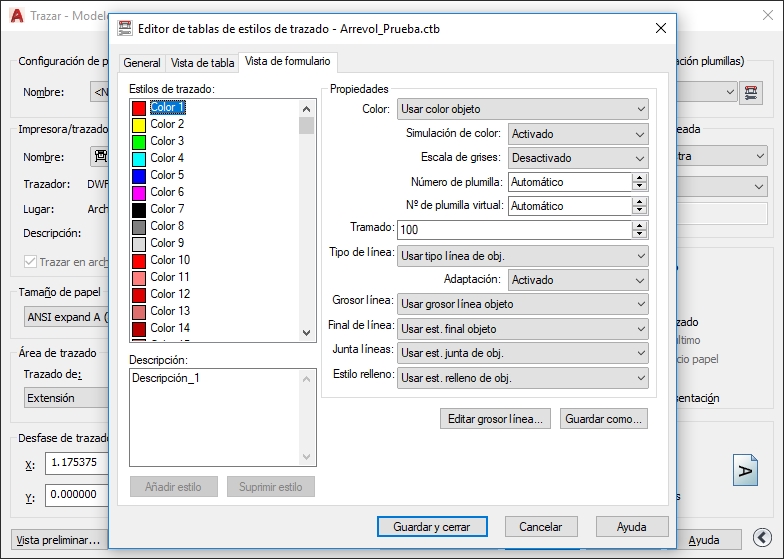Increase the Nº de plumilla virtual value
Image resolution: width=784 pixels, height=559 pixels.
pyautogui.click(x=639, y=202)
